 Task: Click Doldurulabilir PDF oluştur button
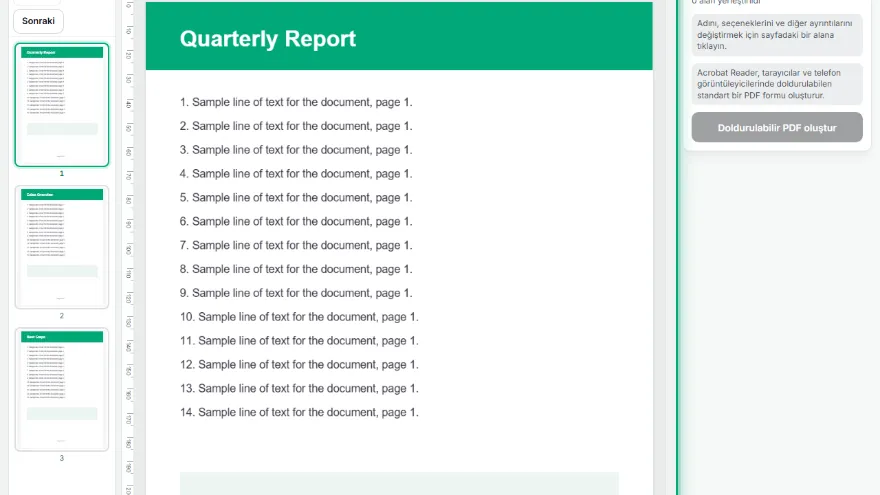pos(777,127)
